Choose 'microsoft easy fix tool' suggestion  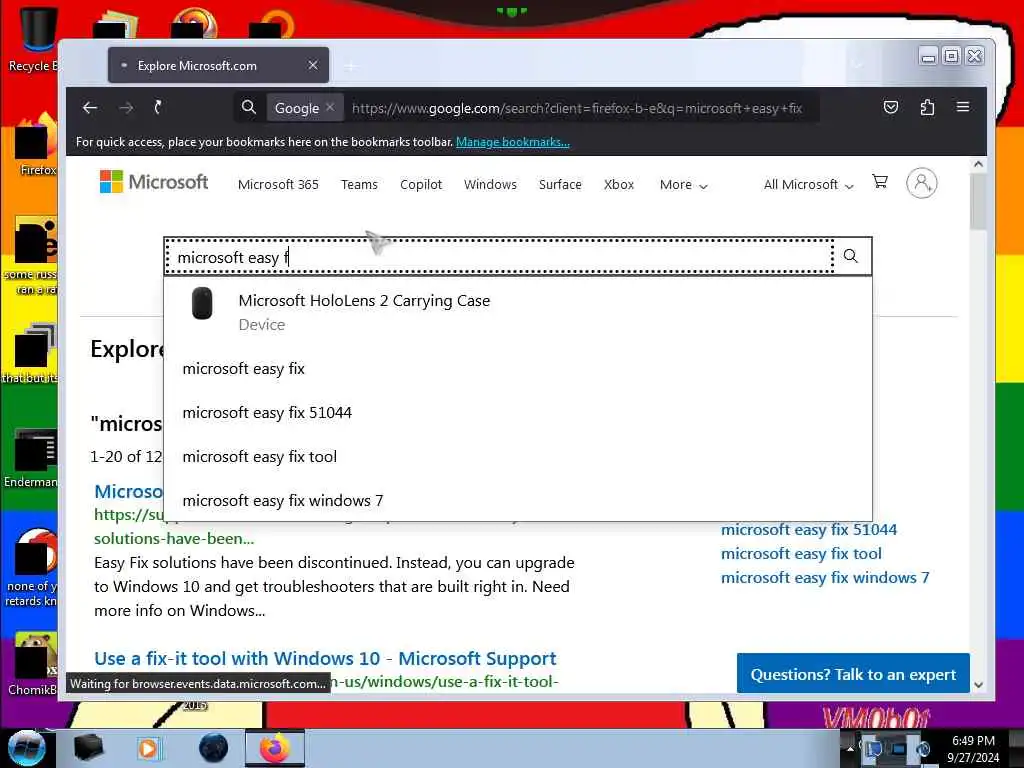(518, 456)
